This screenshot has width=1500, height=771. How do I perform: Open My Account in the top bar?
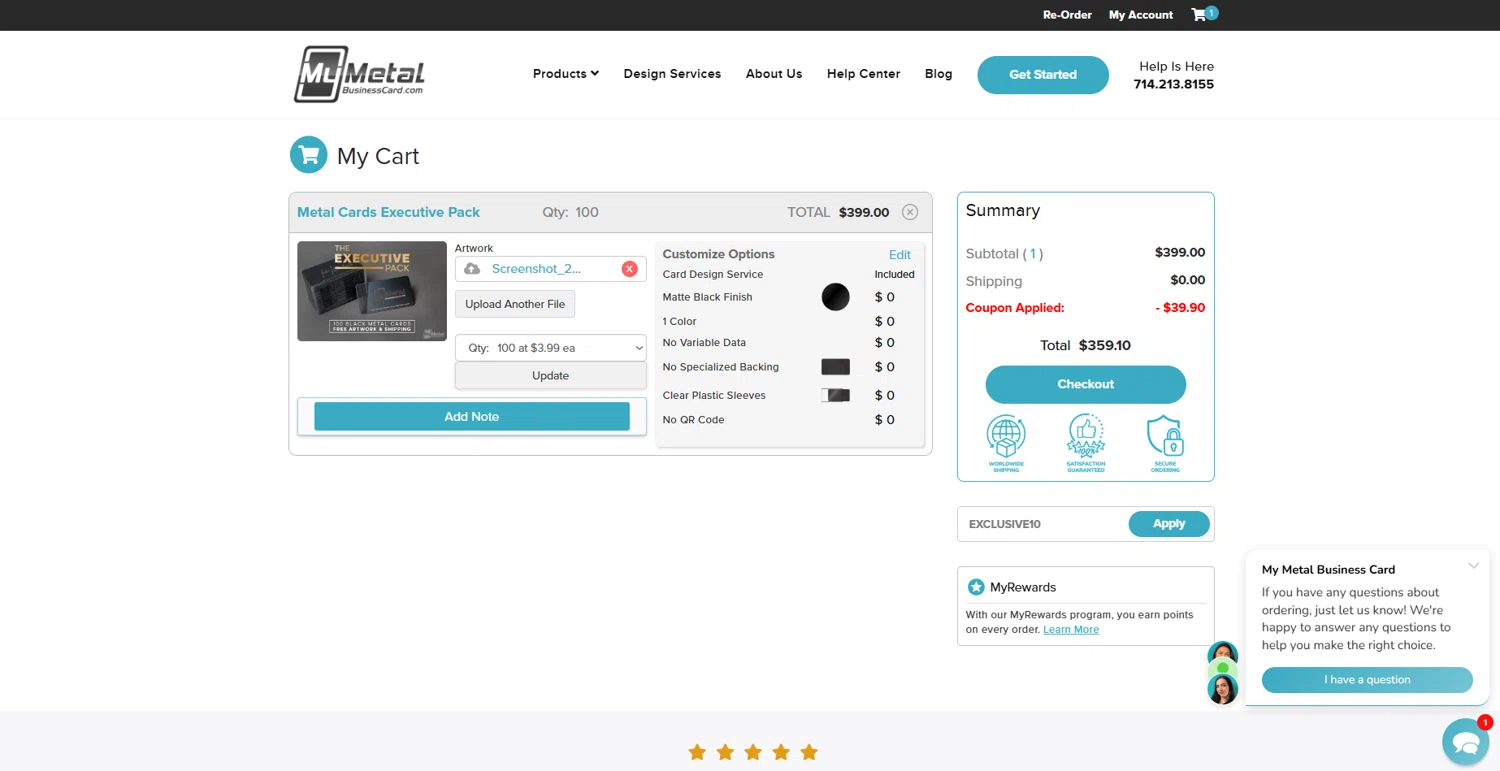(1141, 15)
